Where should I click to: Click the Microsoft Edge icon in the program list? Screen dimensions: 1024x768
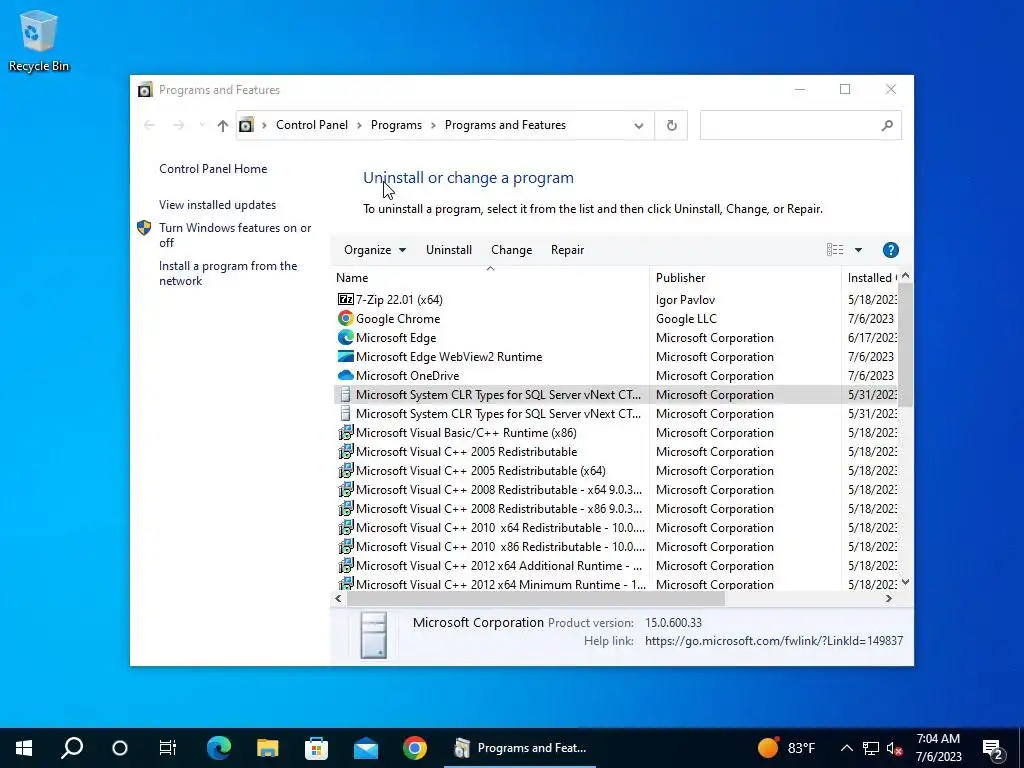[345, 338]
